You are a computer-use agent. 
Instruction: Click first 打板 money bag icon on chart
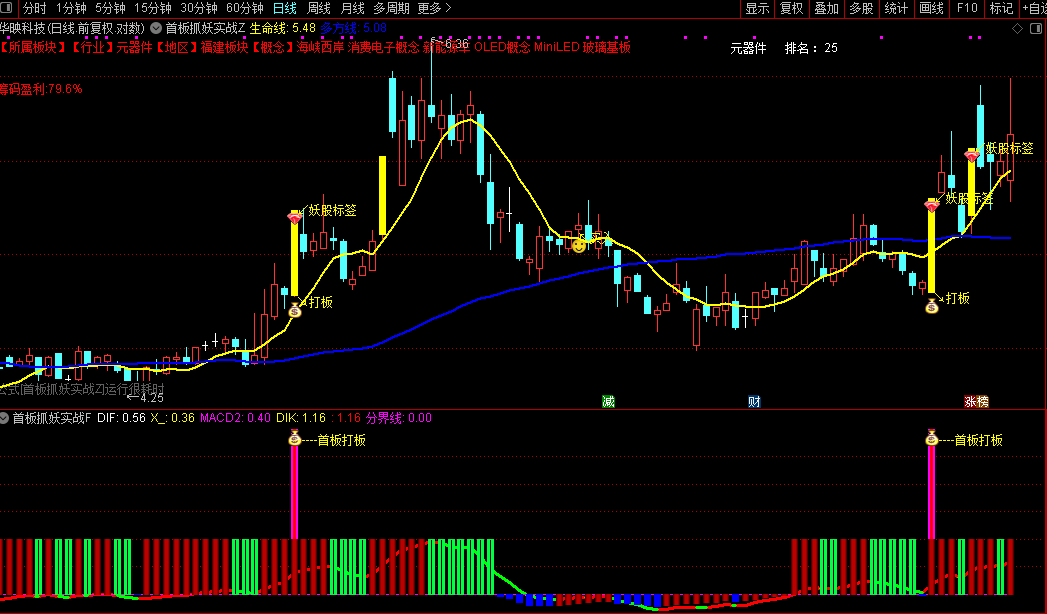click(295, 310)
